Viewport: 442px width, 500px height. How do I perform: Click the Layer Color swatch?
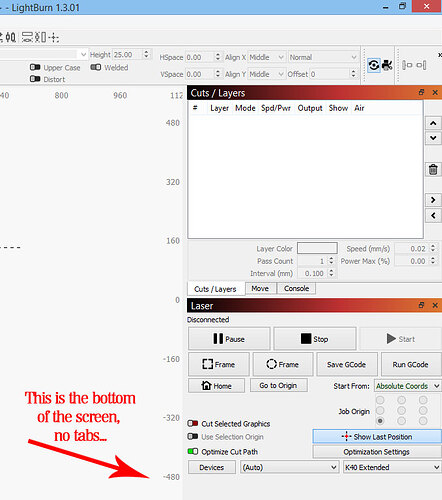(x=317, y=248)
